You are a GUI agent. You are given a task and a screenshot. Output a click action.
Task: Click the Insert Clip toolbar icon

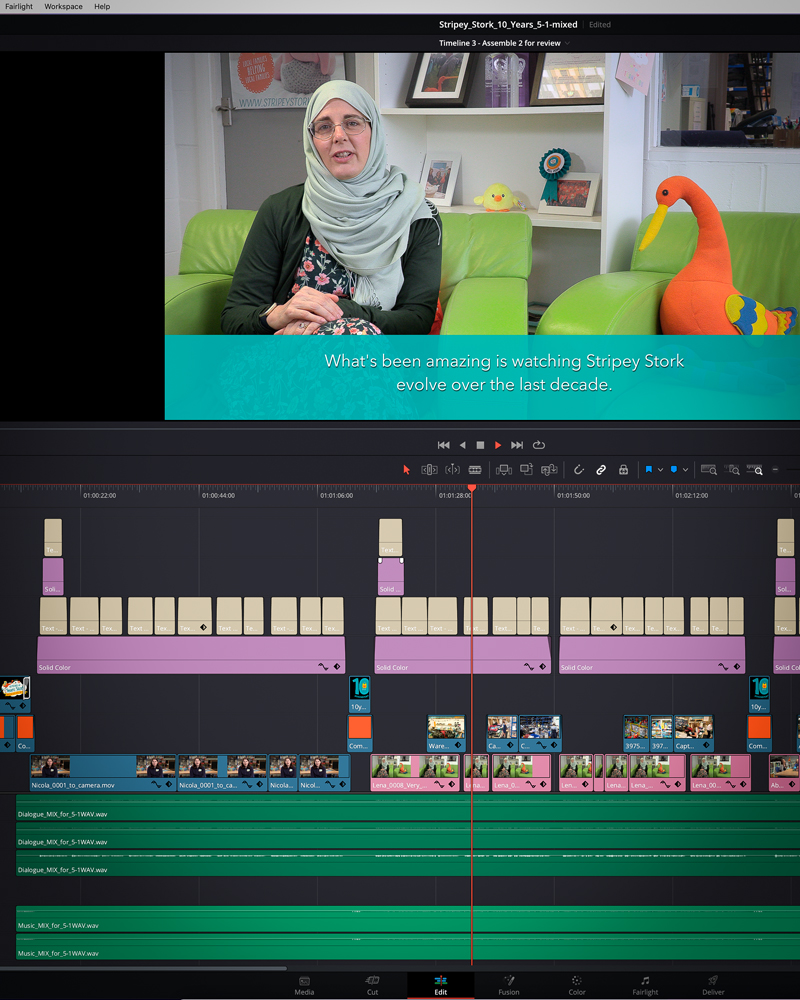(503, 470)
